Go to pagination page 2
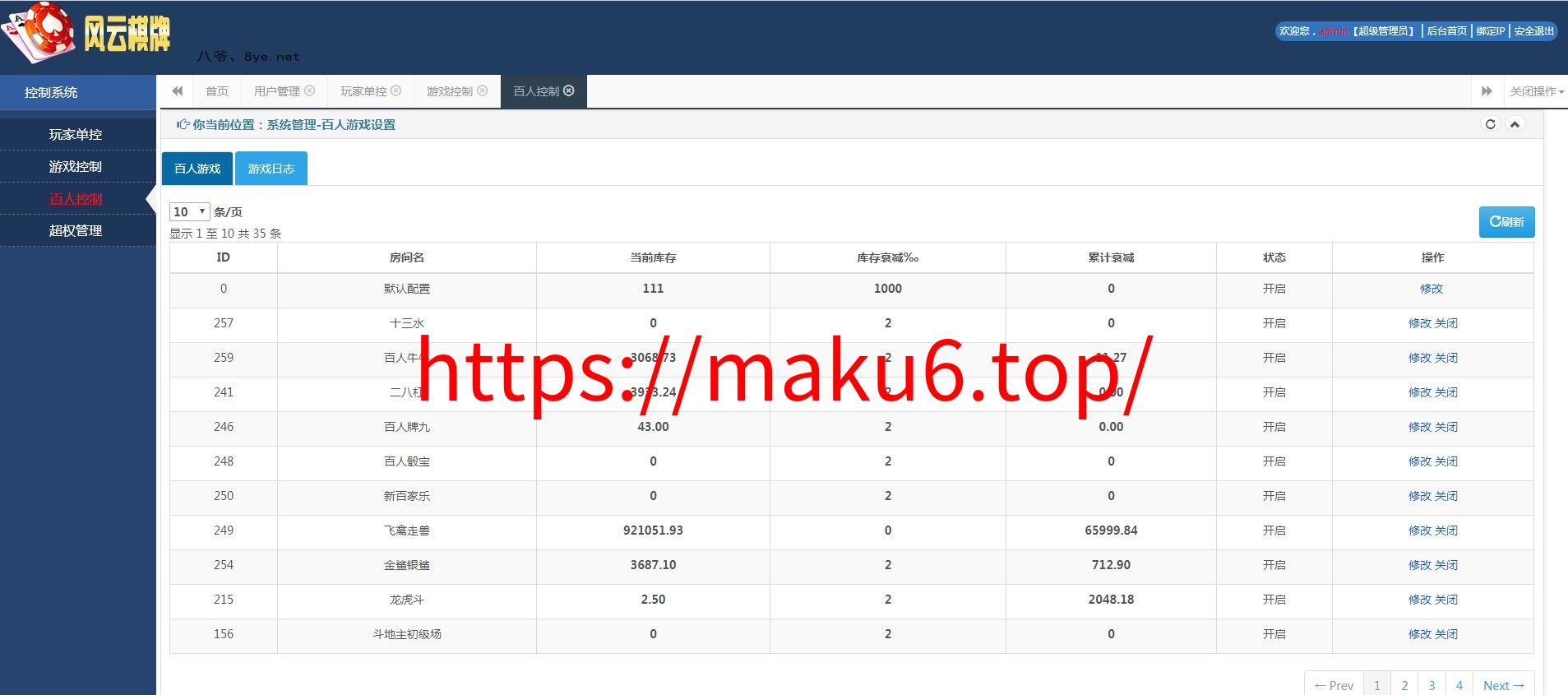The image size is (1568, 695). pyautogui.click(x=1404, y=685)
